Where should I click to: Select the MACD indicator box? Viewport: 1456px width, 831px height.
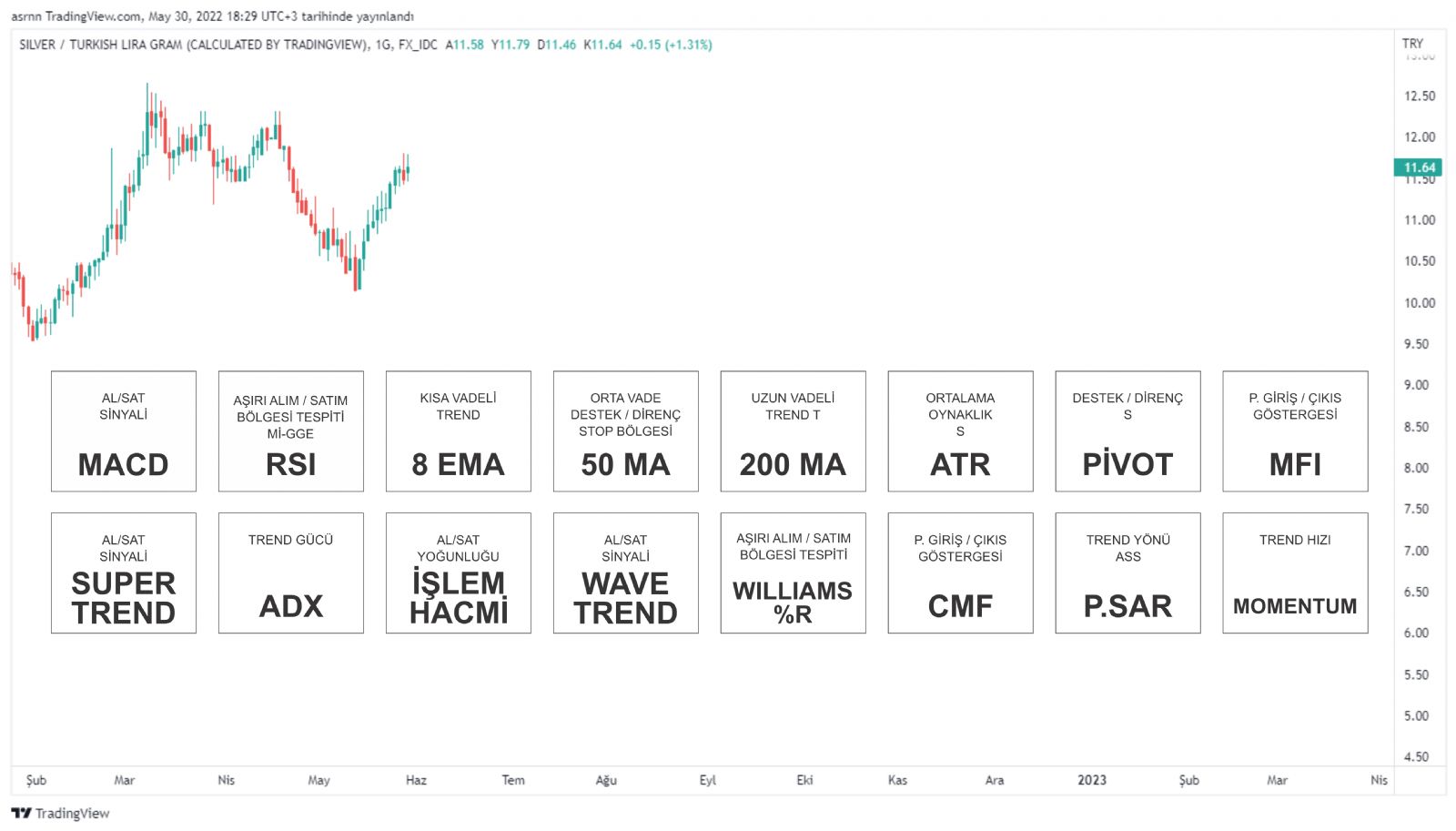coord(124,431)
